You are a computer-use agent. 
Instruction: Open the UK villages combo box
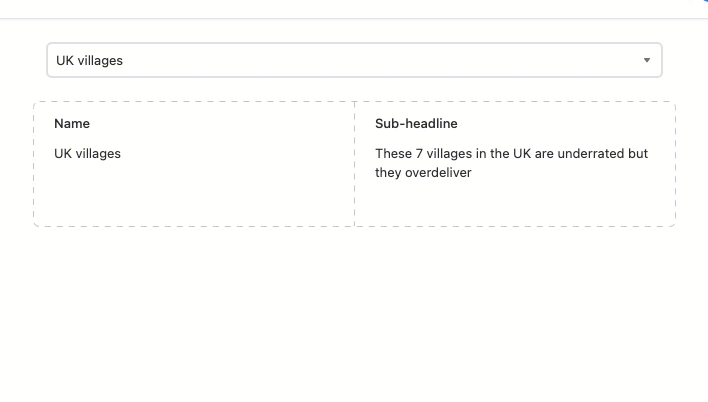coord(354,60)
